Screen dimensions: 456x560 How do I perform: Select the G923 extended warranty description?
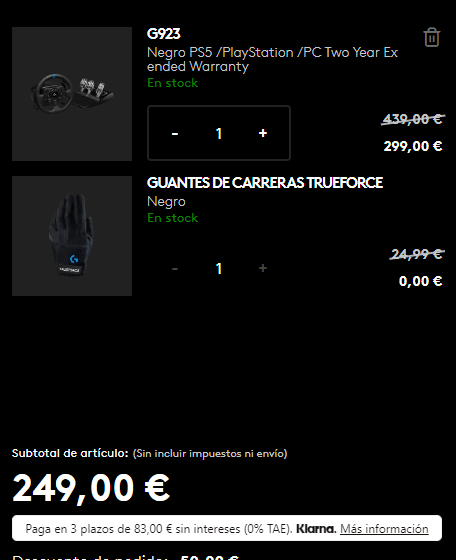(x=272, y=59)
